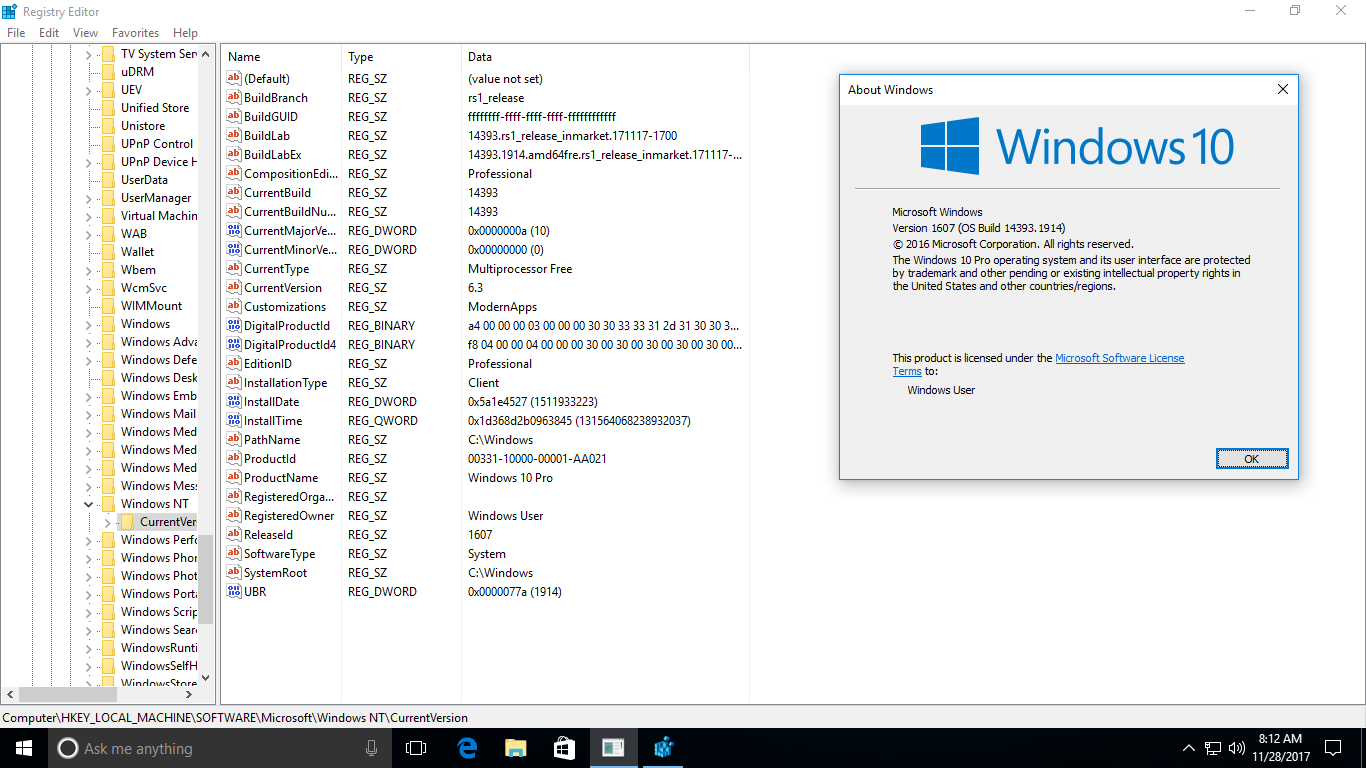Click the 'Multiprocessor Free' data cell
The width and height of the screenshot is (1366, 768).
tap(520, 269)
